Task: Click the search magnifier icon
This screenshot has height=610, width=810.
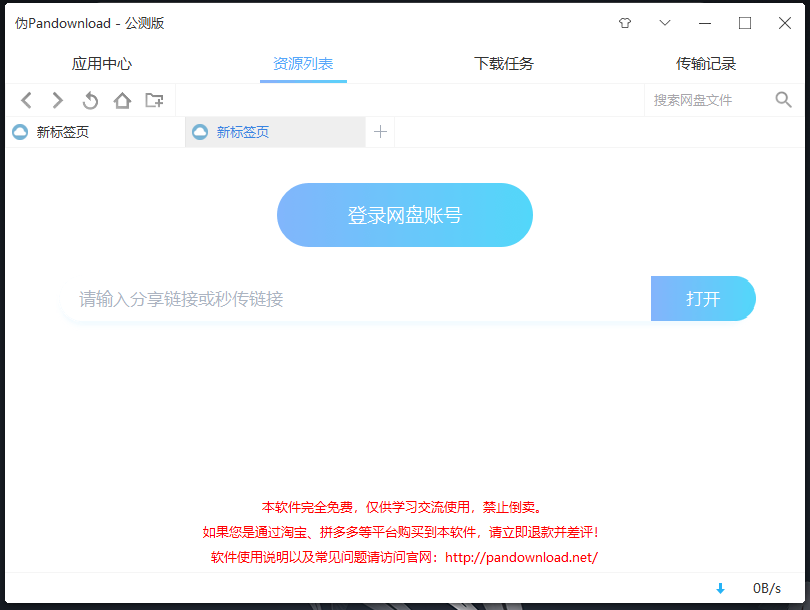Action: point(783,100)
